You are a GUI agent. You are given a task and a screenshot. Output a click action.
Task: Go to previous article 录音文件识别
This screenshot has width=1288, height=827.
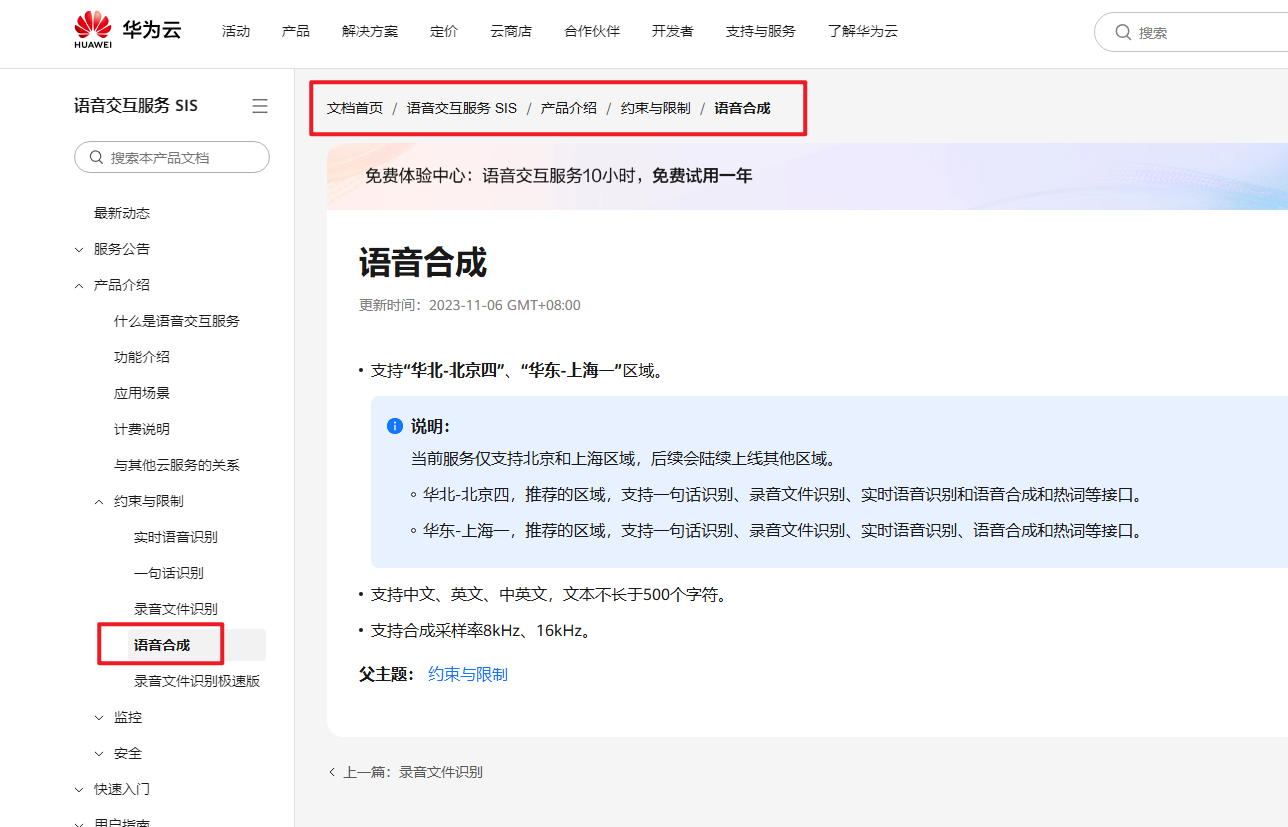(x=441, y=772)
